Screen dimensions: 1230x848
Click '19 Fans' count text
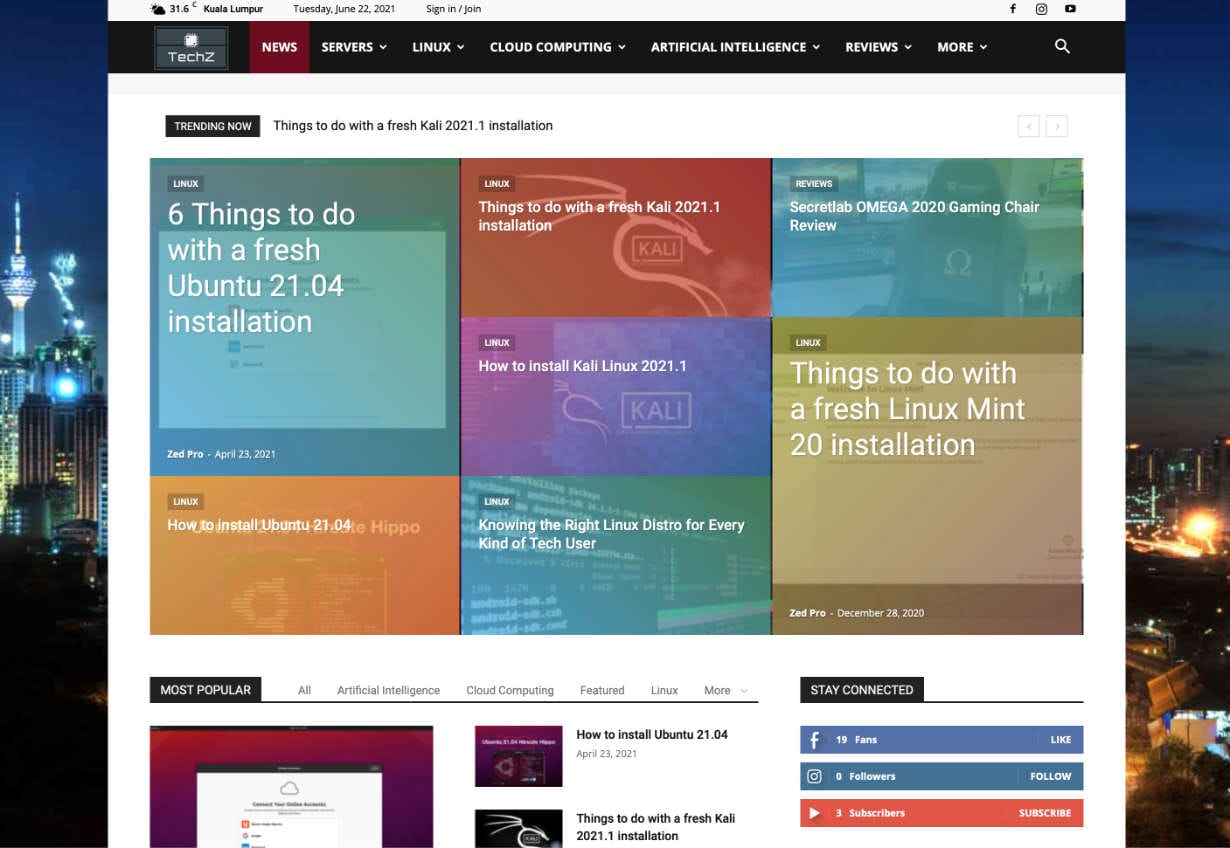[856, 740]
